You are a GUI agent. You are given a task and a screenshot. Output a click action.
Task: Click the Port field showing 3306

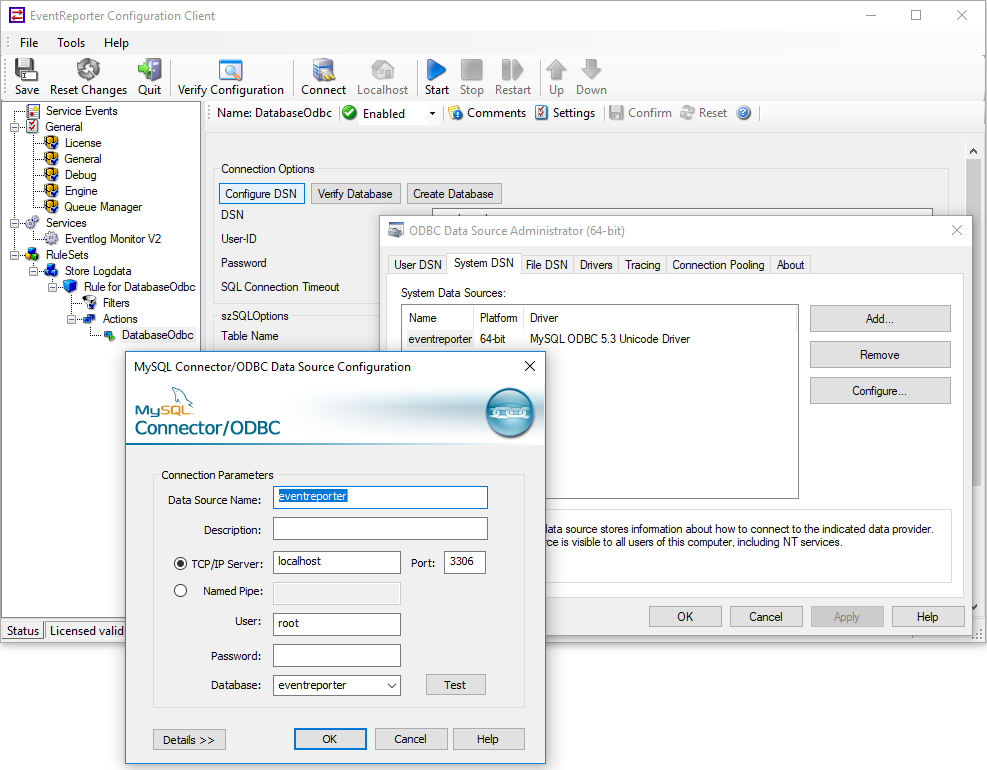click(x=465, y=562)
